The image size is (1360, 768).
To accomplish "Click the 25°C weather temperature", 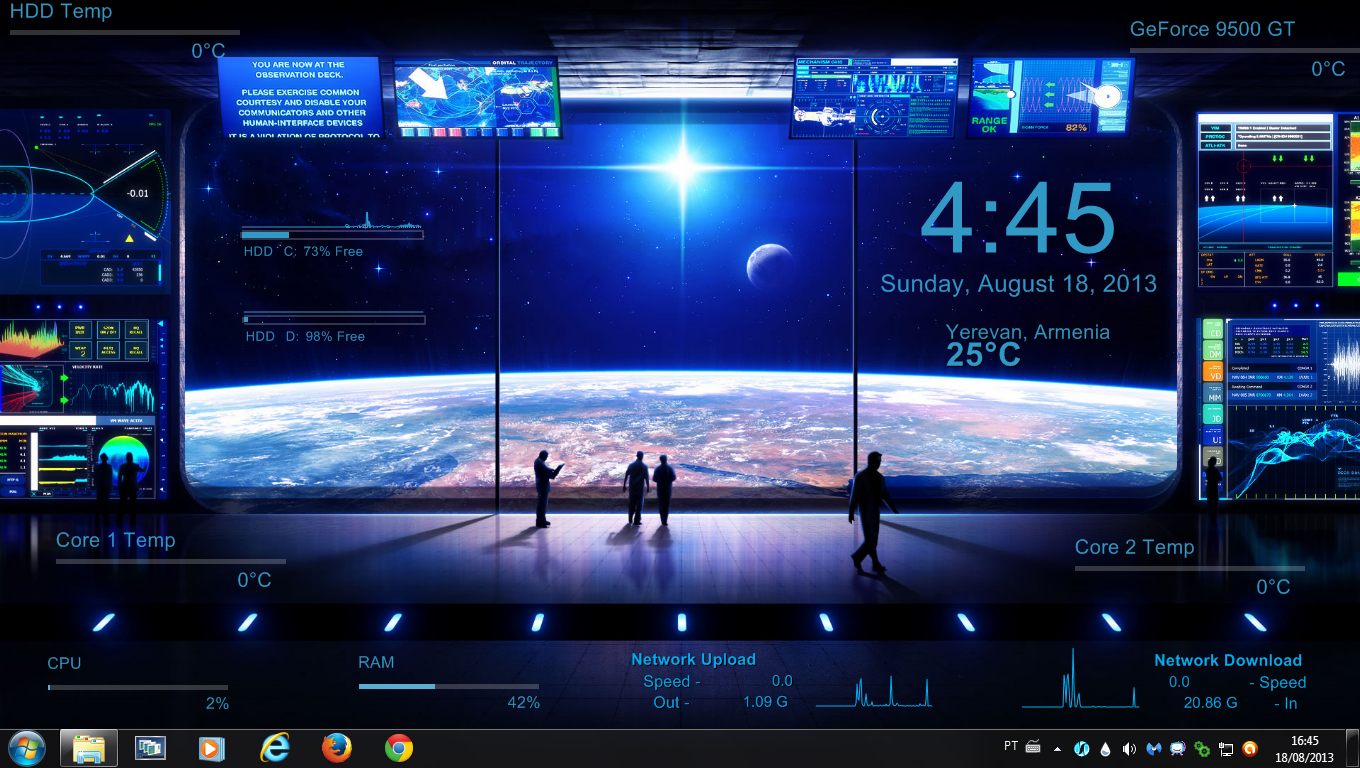I will 984,355.
